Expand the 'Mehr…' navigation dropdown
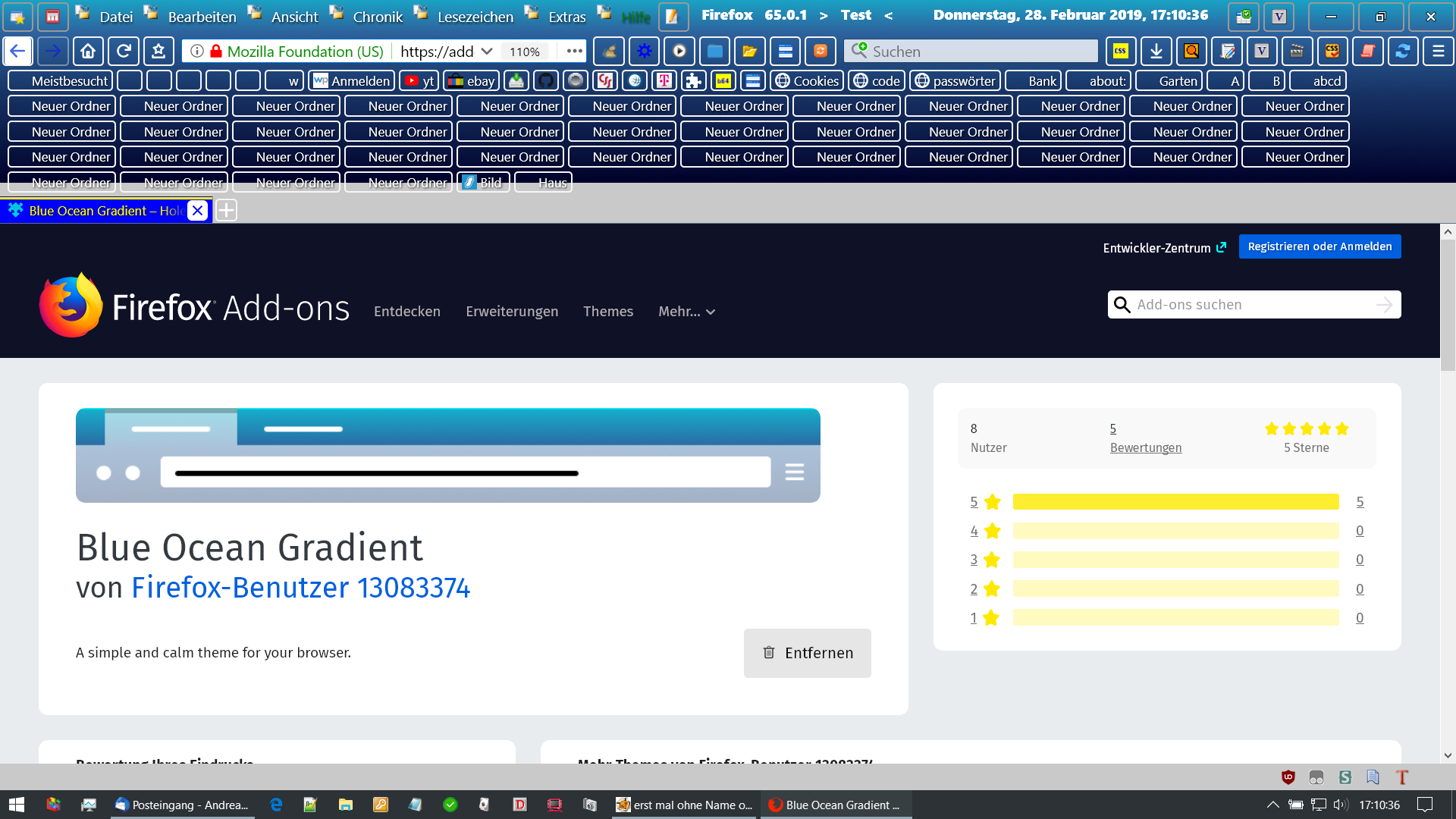The image size is (1456, 819). click(x=686, y=312)
